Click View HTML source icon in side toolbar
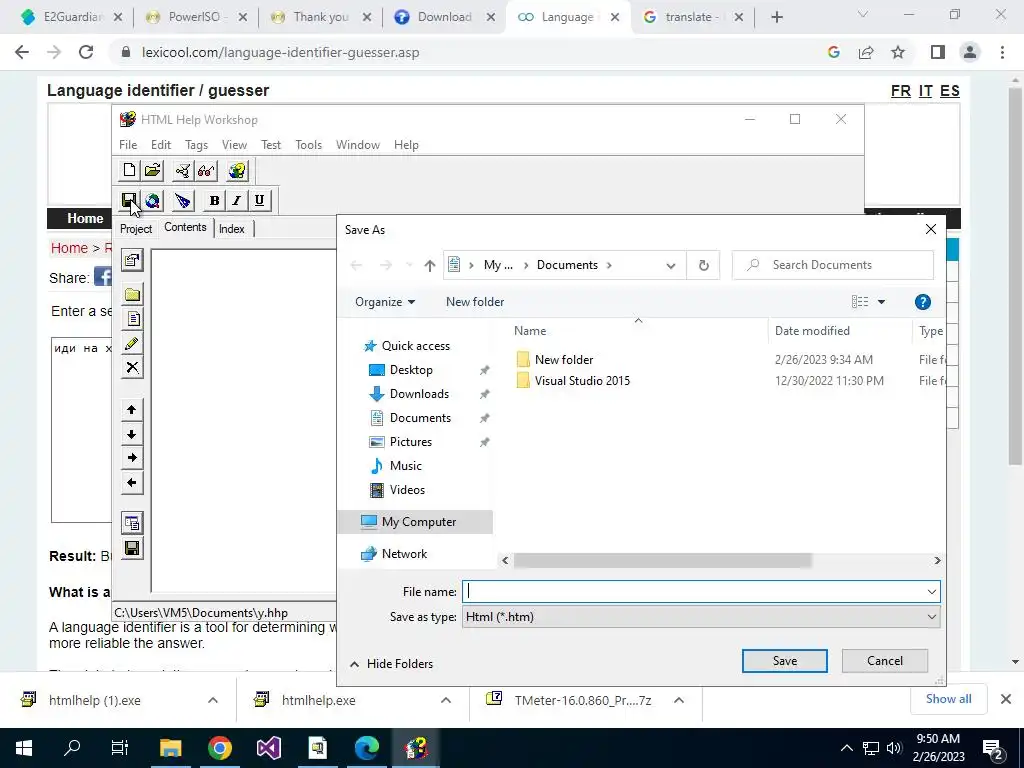The image size is (1024, 768). click(132, 523)
